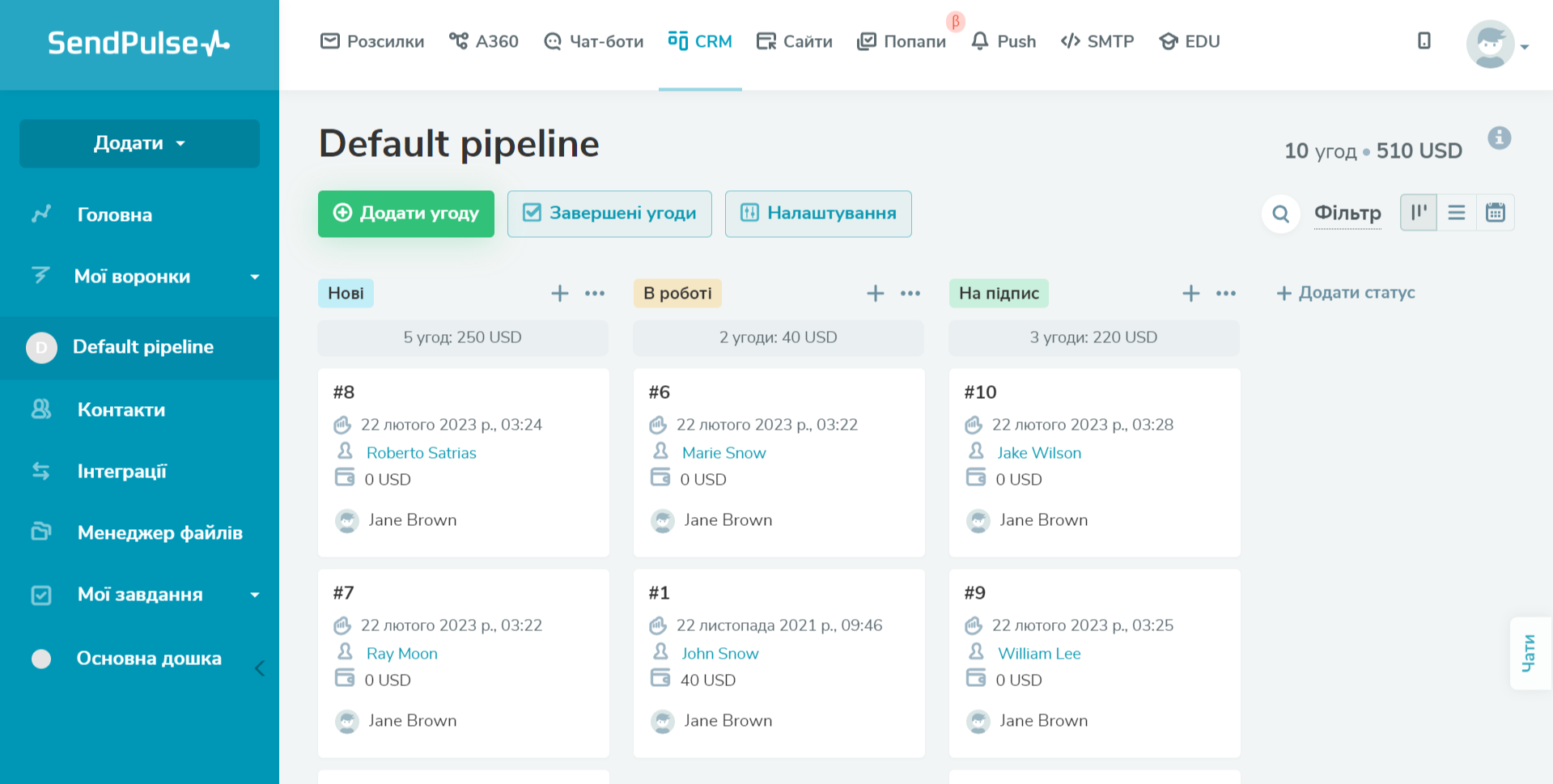Viewport: 1553px width, 784px height.
Task: Switch to list view
Action: click(x=1457, y=213)
